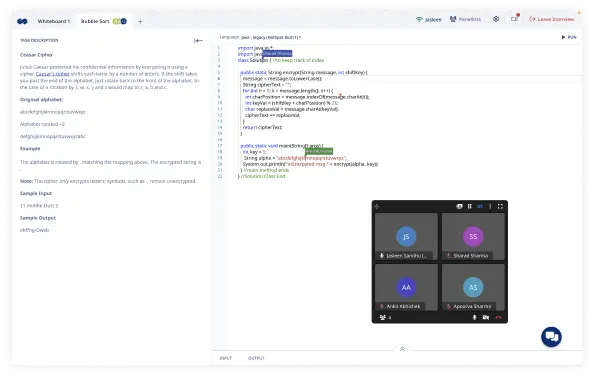This screenshot has width=594, height=376.
Task: Click the move handle on video widget
Action: coord(377,206)
